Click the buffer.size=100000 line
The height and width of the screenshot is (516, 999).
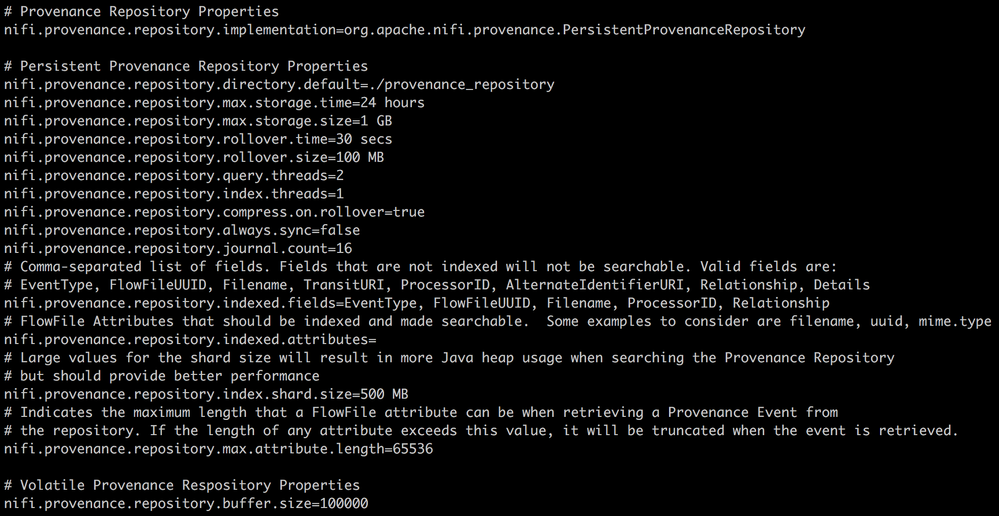[186, 503]
